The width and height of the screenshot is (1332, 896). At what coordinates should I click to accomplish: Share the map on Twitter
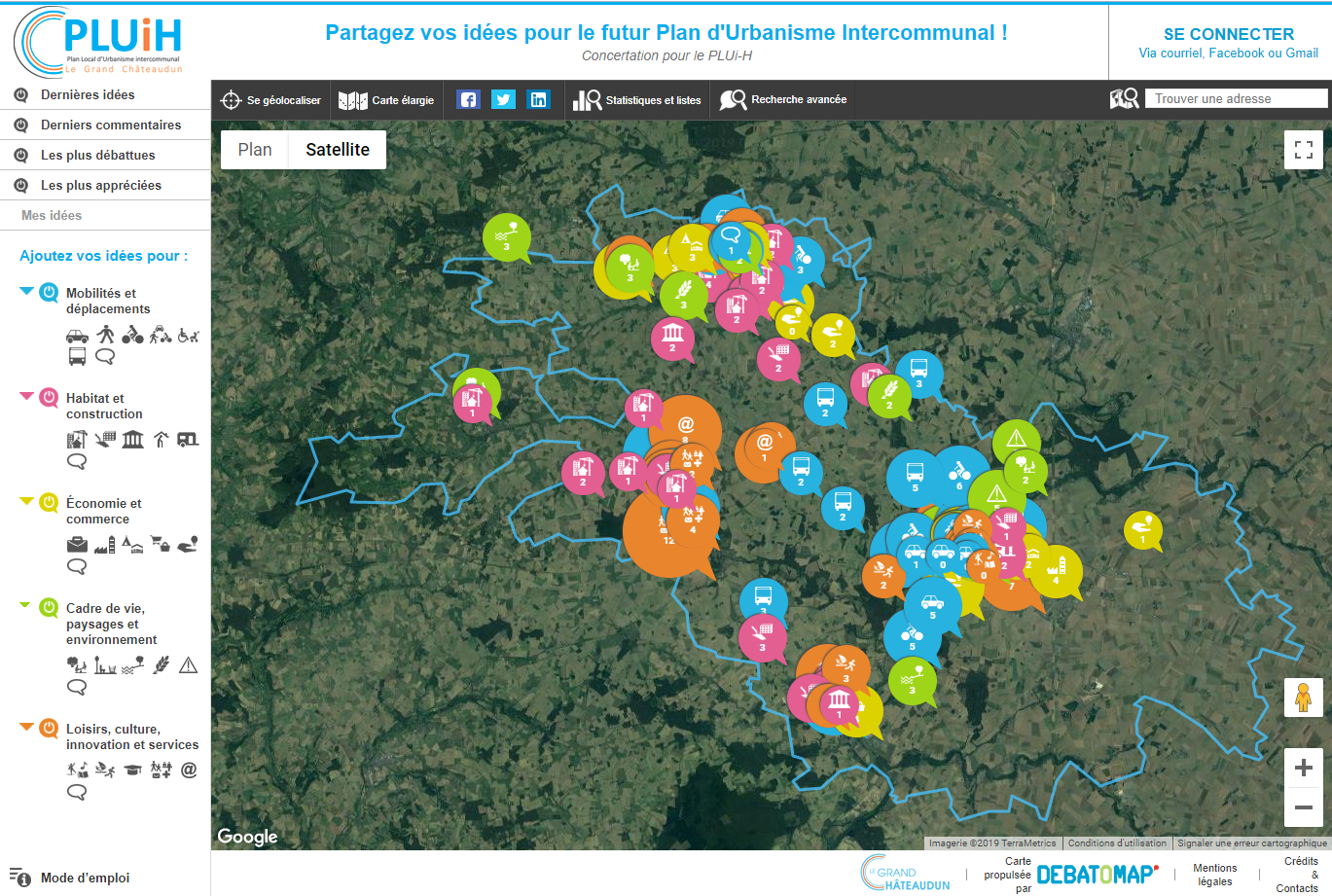pyautogui.click(x=503, y=99)
